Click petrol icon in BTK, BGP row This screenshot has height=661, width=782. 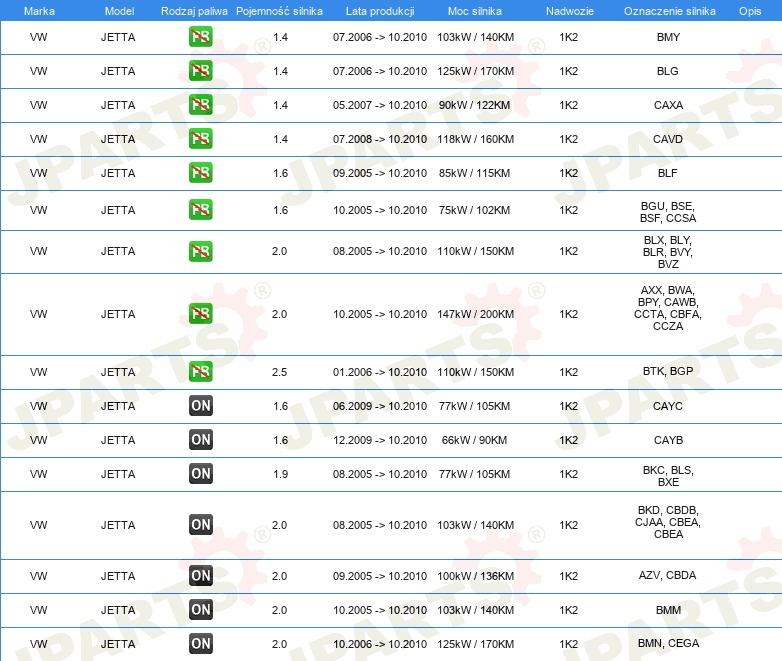(200, 372)
